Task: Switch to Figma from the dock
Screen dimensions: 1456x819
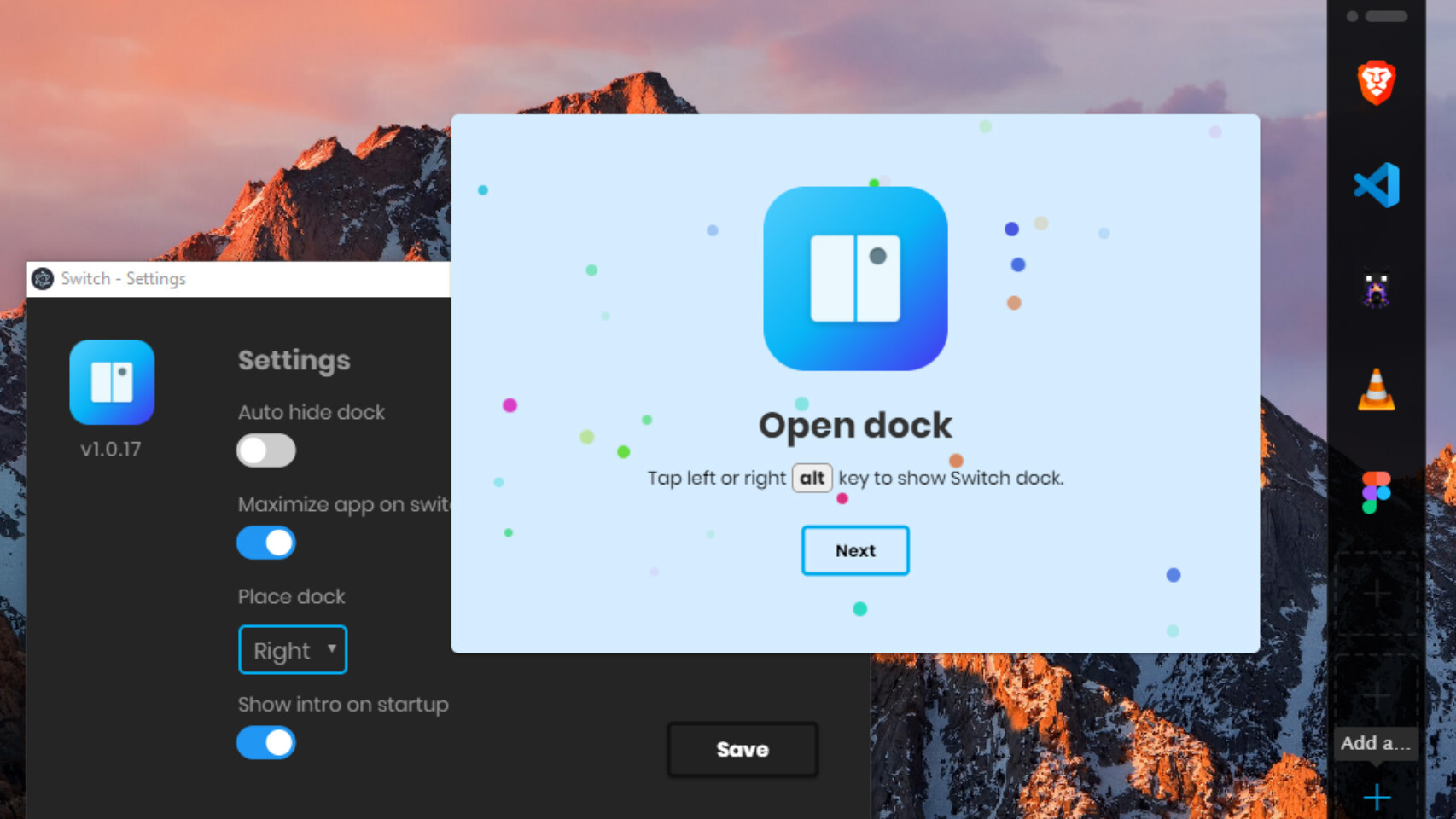Action: (x=1376, y=492)
